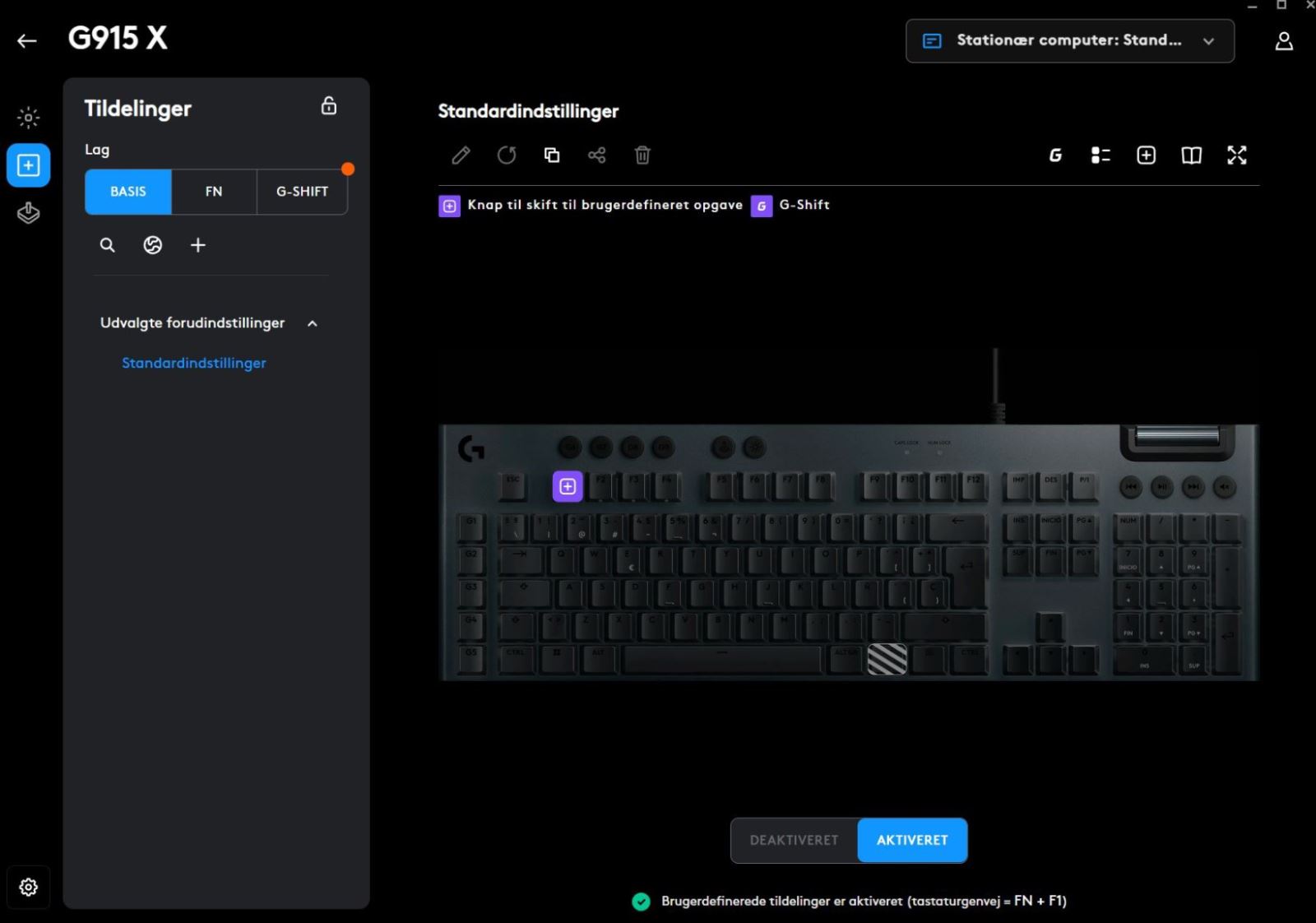
Task: Collapse the Udvalgte forudindstillinger section
Action: [x=313, y=323]
